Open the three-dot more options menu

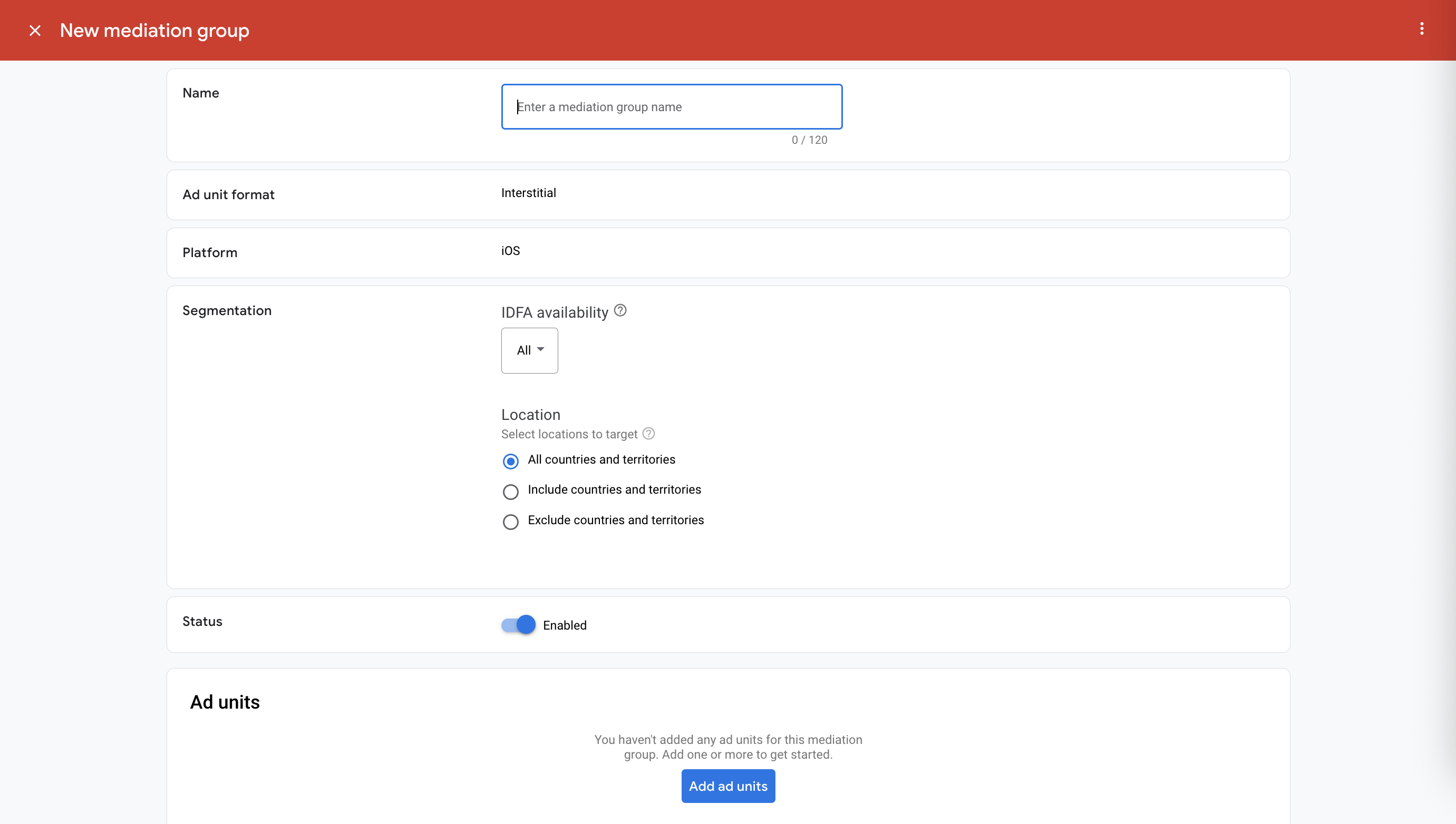[1421, 29]
